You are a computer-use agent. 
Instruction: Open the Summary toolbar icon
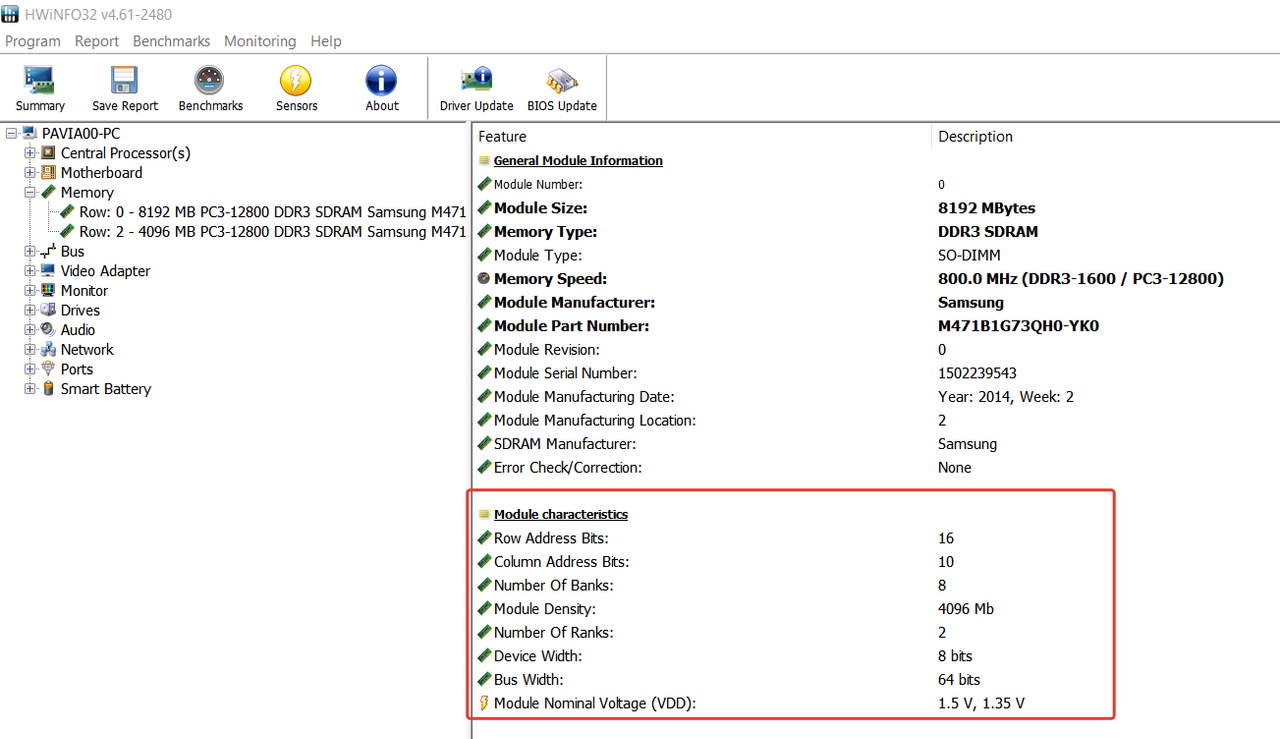(x=40, y=81)
